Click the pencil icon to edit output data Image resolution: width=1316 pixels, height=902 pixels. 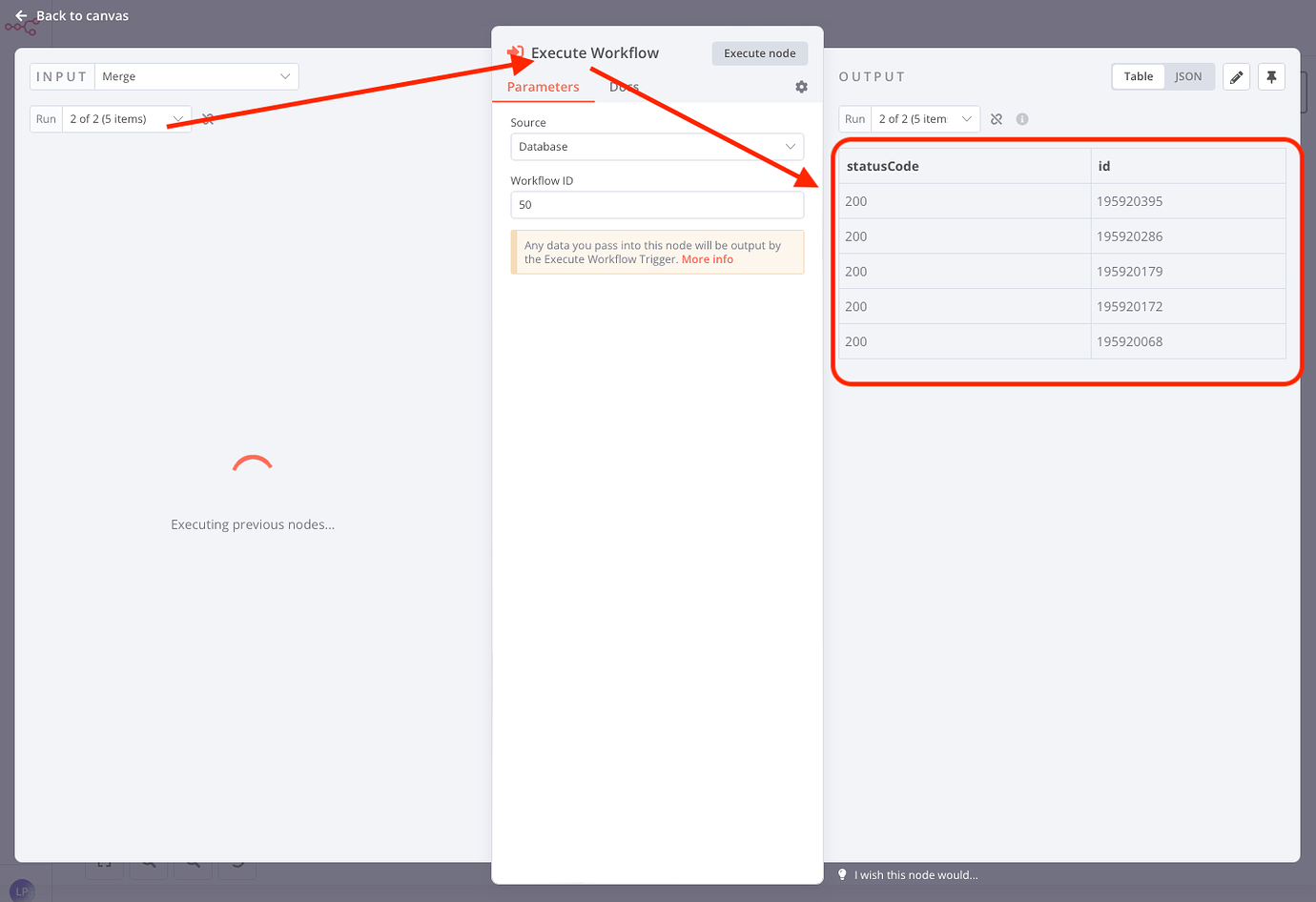click(x=1236, y=76)
